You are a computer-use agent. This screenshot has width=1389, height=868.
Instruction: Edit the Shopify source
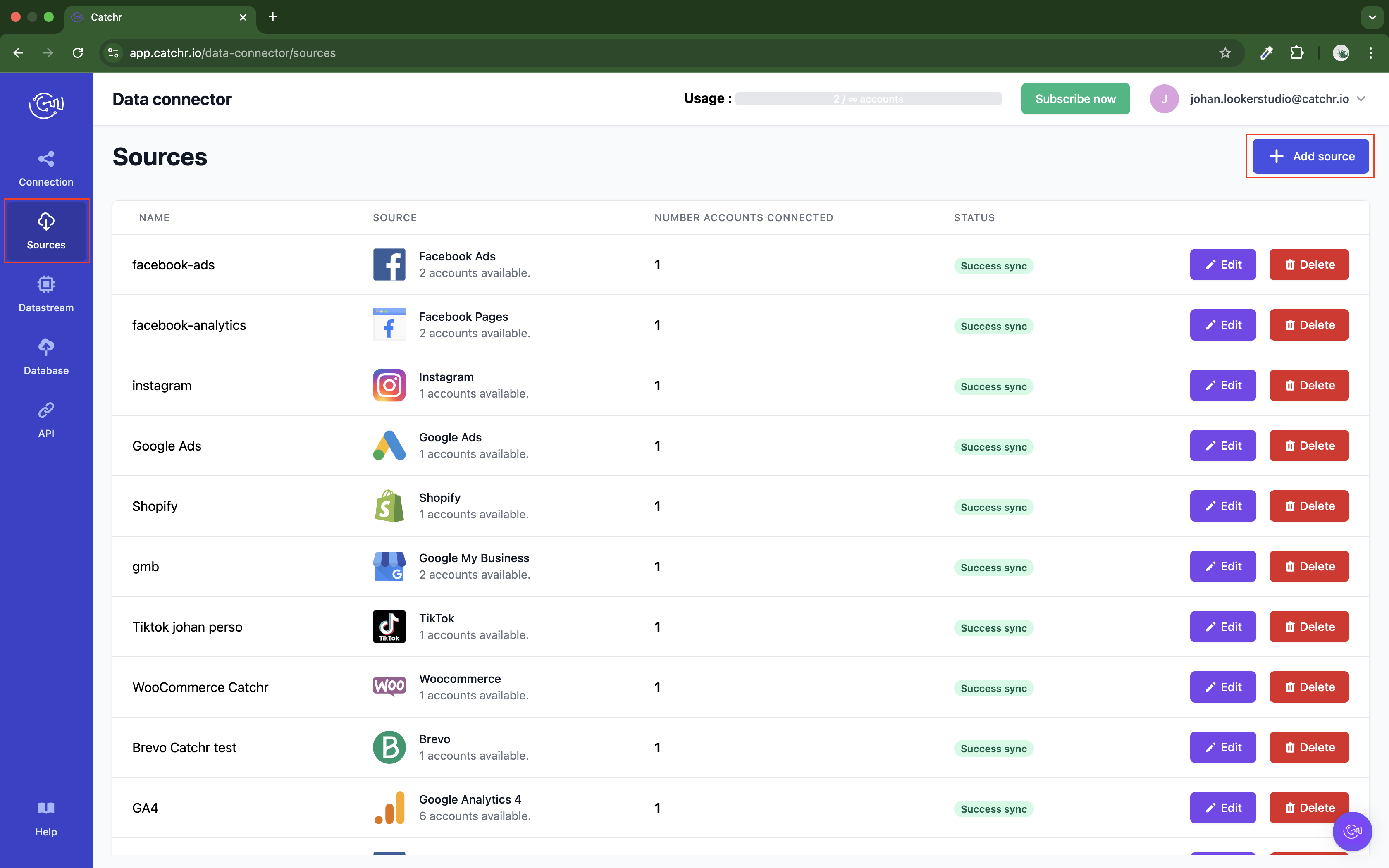pos(1222,506)
